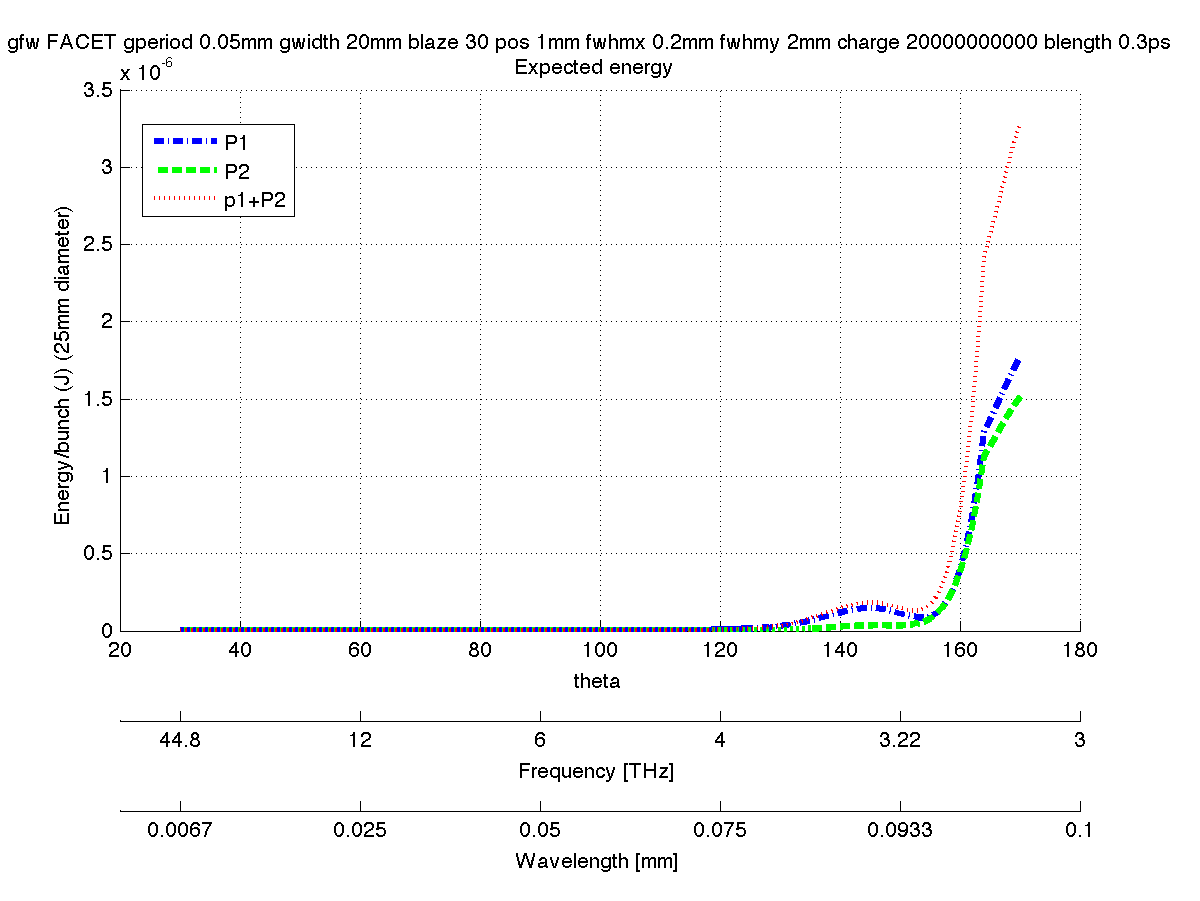This screenshot has height=901, width=1200.
Task: Click the 'Frequency [THz]' axis label
Action: (x=596, y=771)
